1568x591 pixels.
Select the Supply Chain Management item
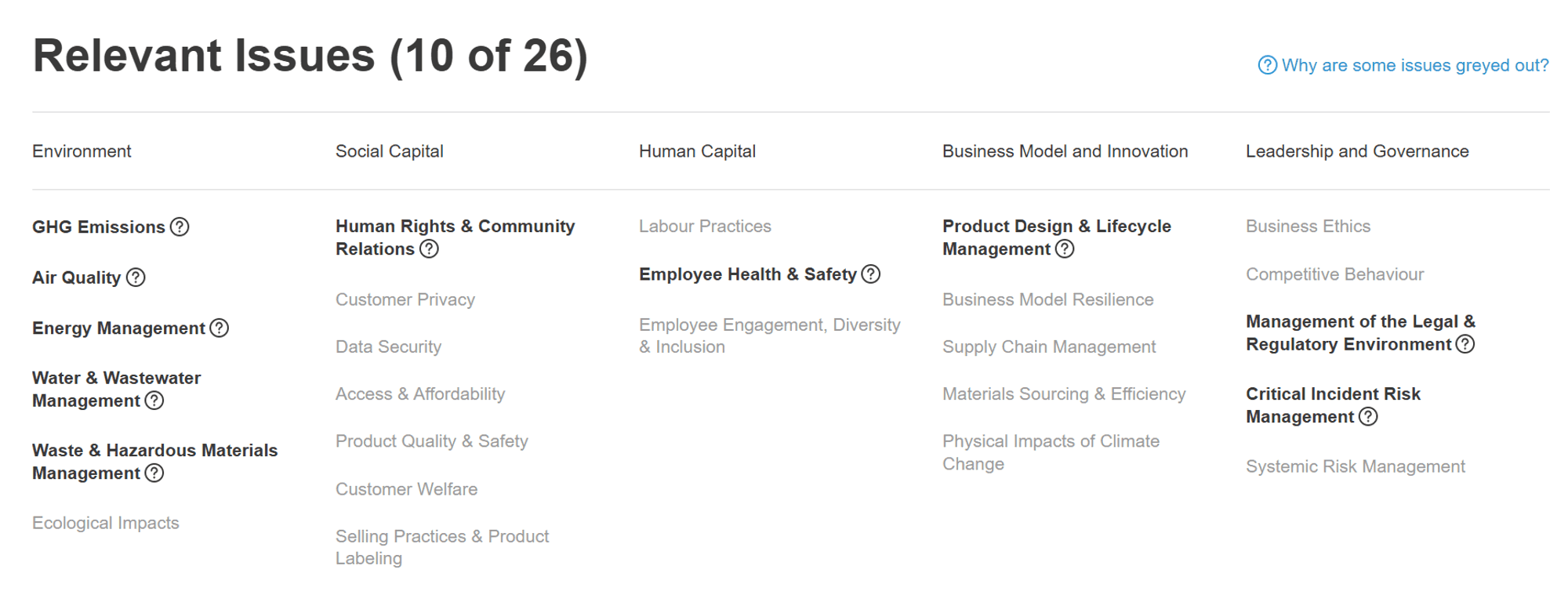1049,346
